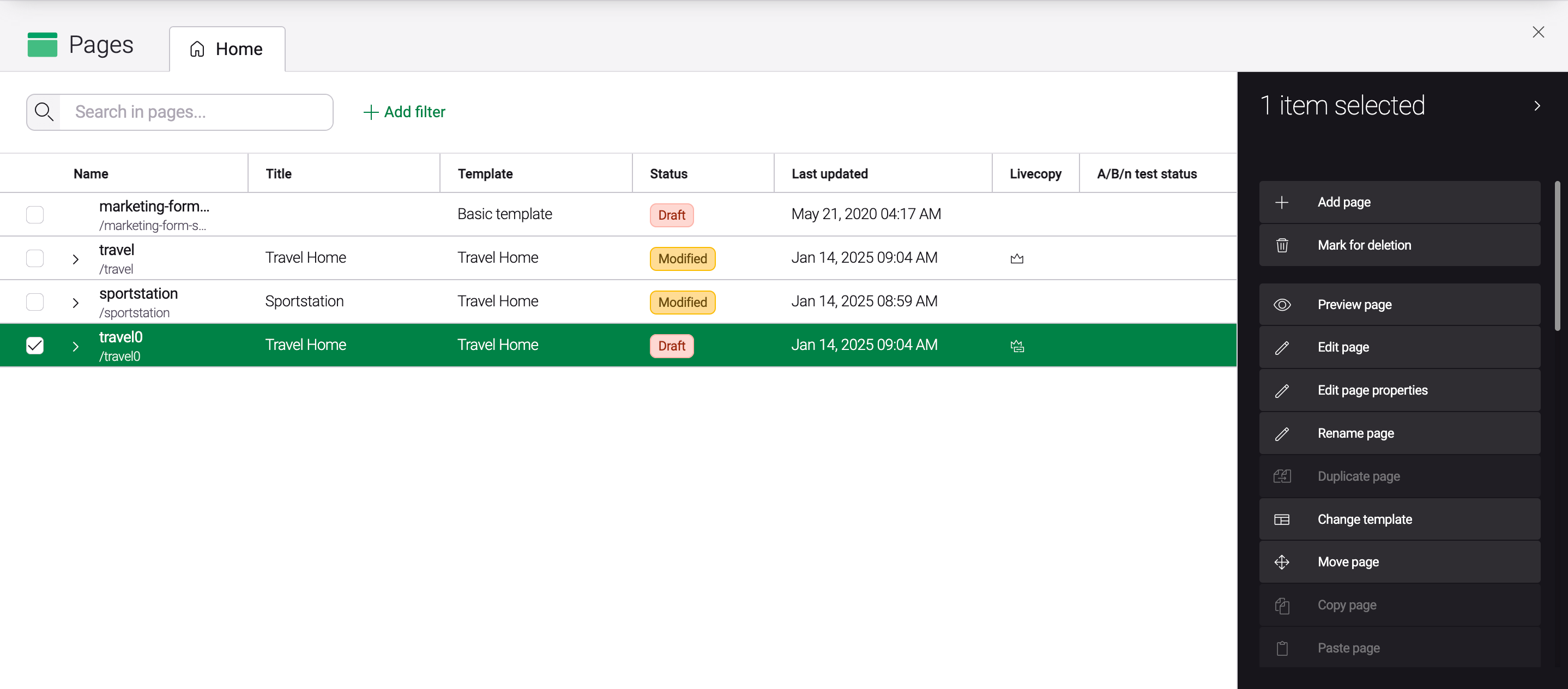Collapse the item selected side panel
This screenshot has width=1568, height=689.
(1537, 106)
